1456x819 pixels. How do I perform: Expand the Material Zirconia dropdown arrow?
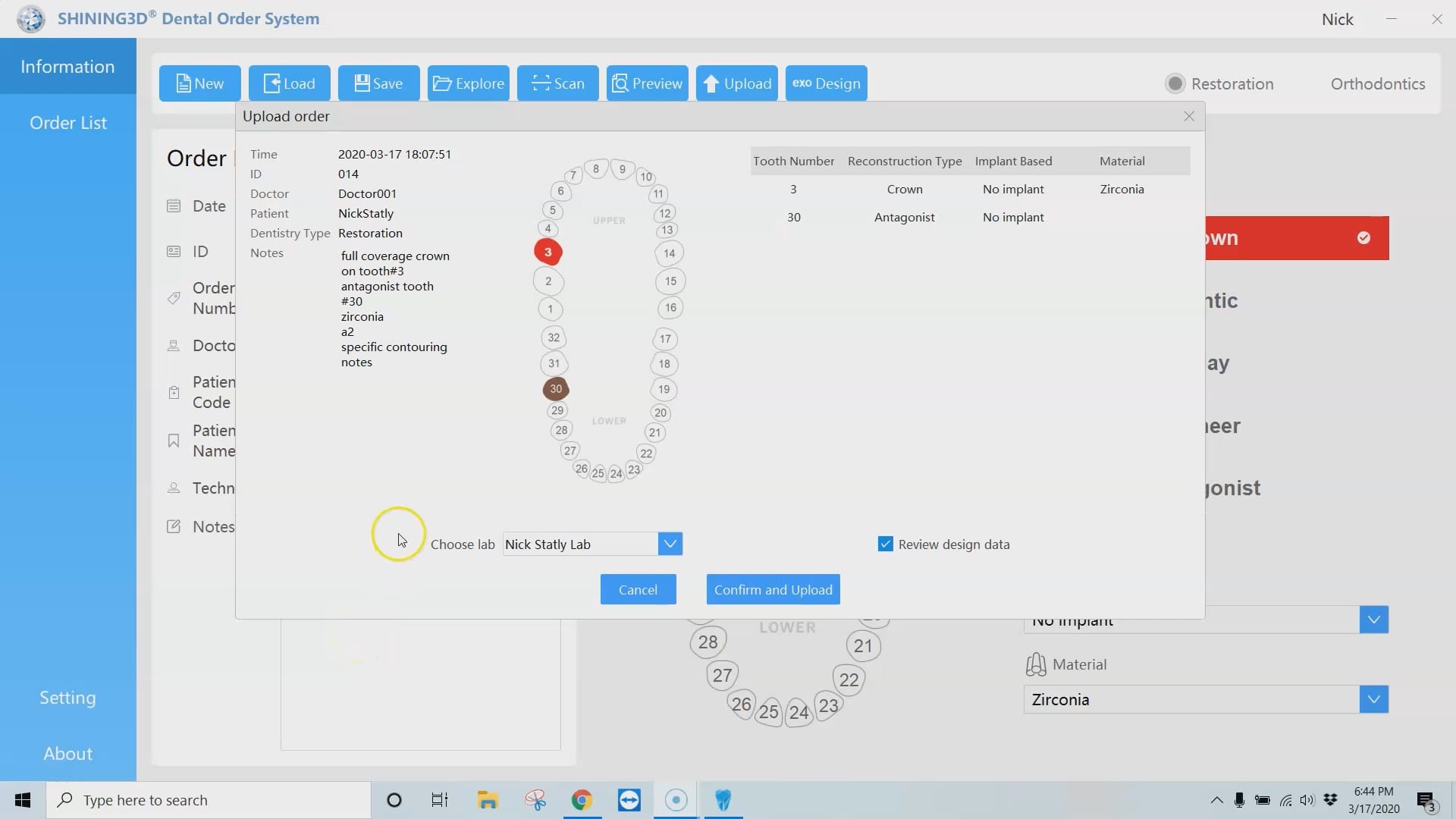click(x=1373, y=699)
